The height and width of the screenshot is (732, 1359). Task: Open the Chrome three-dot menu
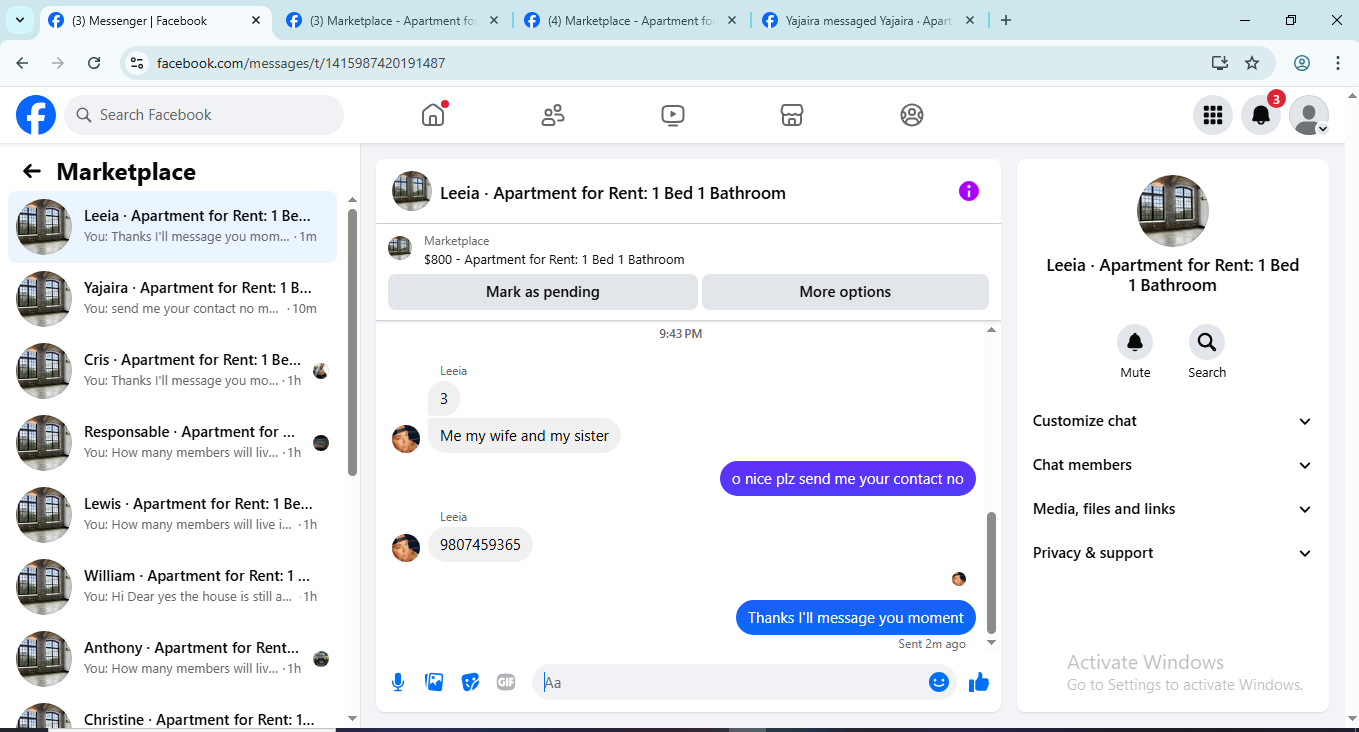(1338, 63)
